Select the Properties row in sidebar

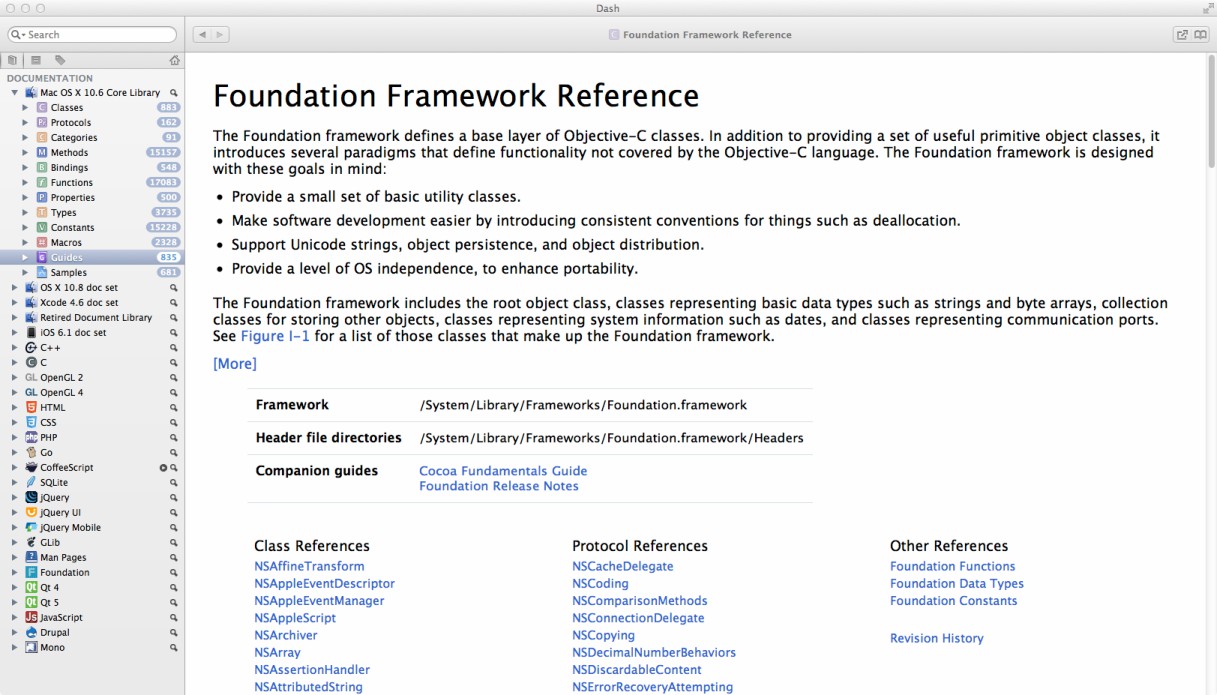pos(92,198)
